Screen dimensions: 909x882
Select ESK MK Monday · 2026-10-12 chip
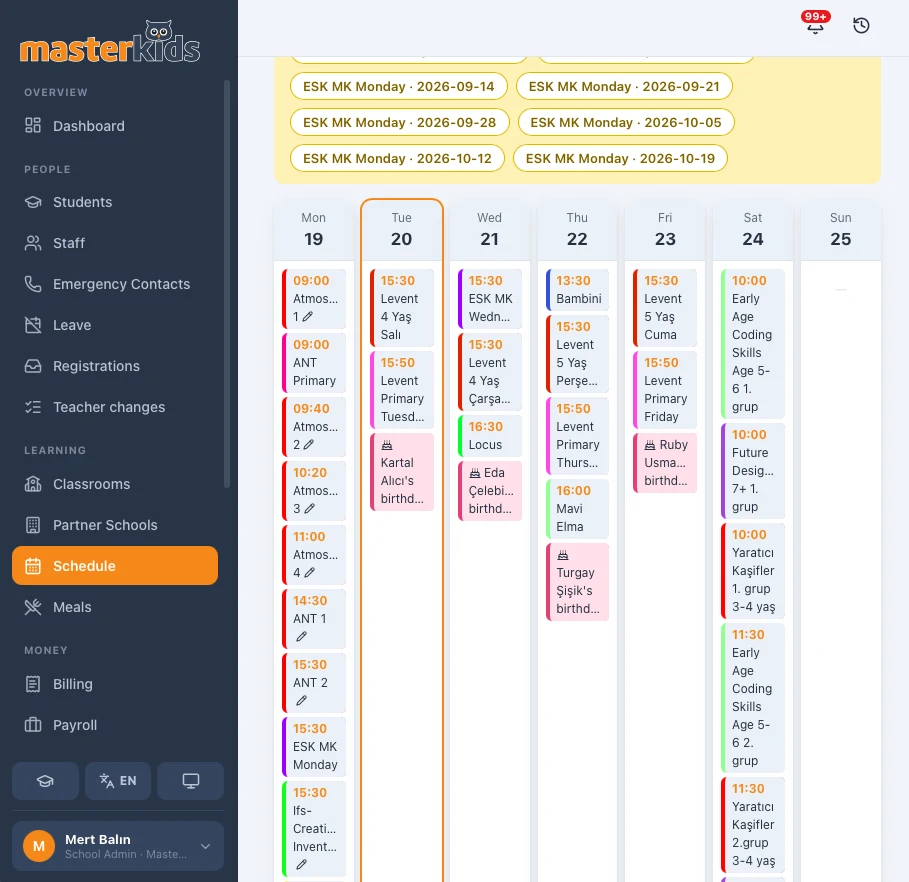click(x=397, y=158)
